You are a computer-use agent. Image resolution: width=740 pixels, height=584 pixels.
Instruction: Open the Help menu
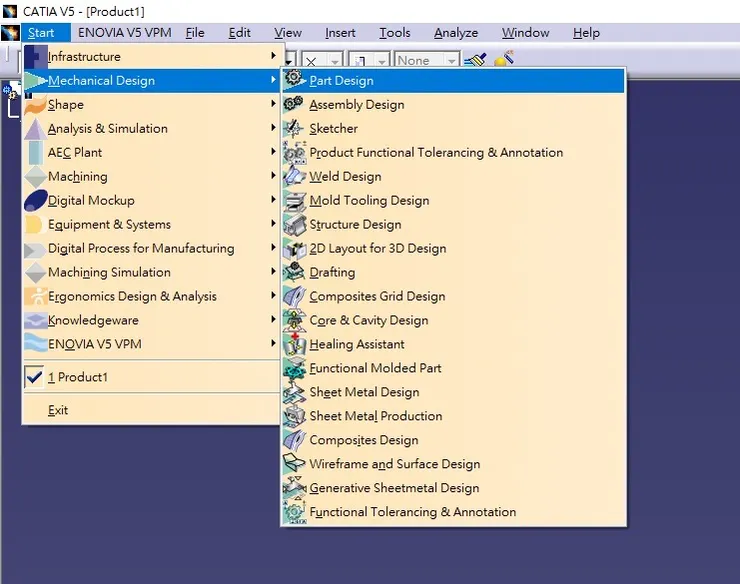coord(586,33)
